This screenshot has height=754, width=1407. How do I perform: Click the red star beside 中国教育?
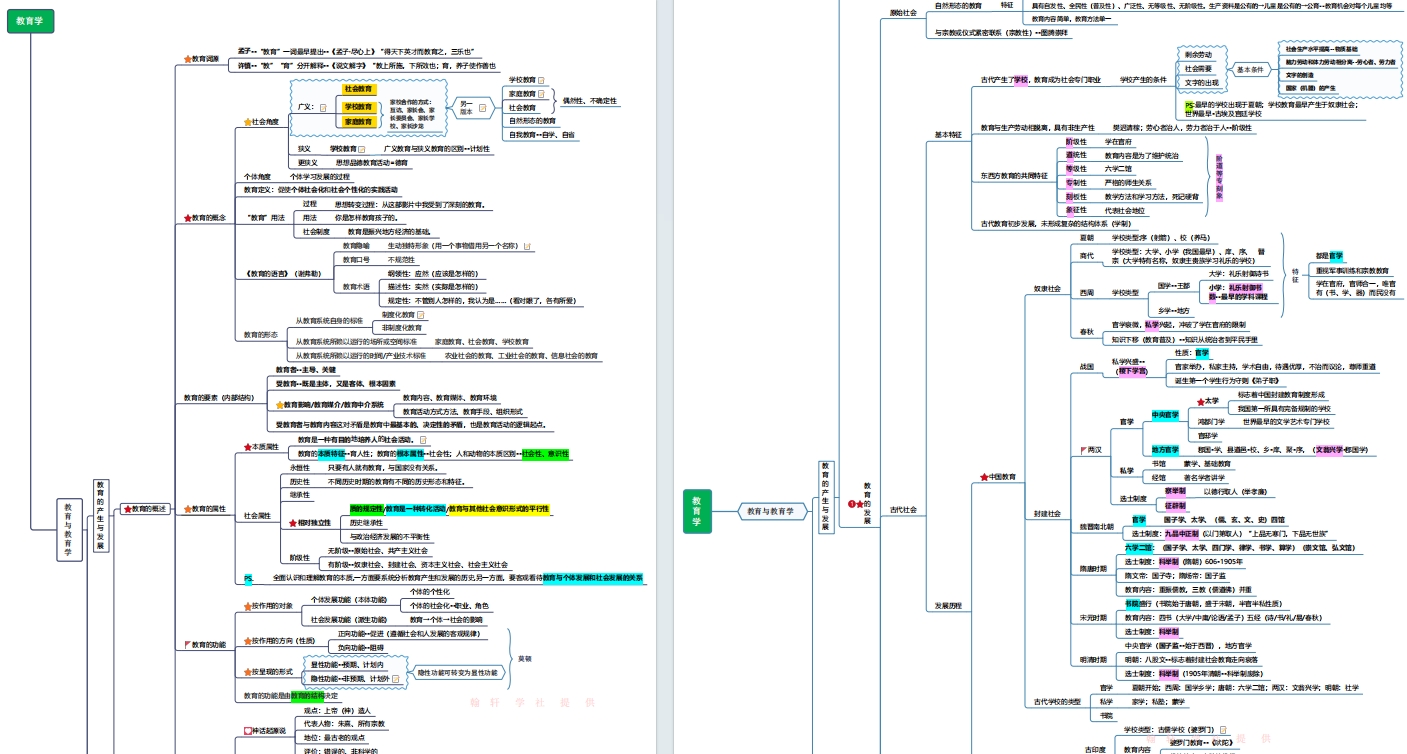(x=982, y=477)
